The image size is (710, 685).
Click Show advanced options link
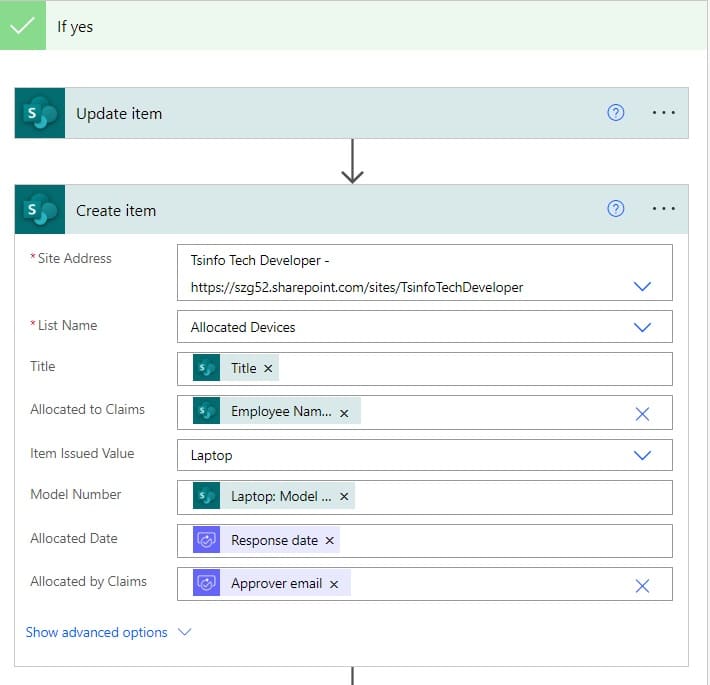[96, 632]
